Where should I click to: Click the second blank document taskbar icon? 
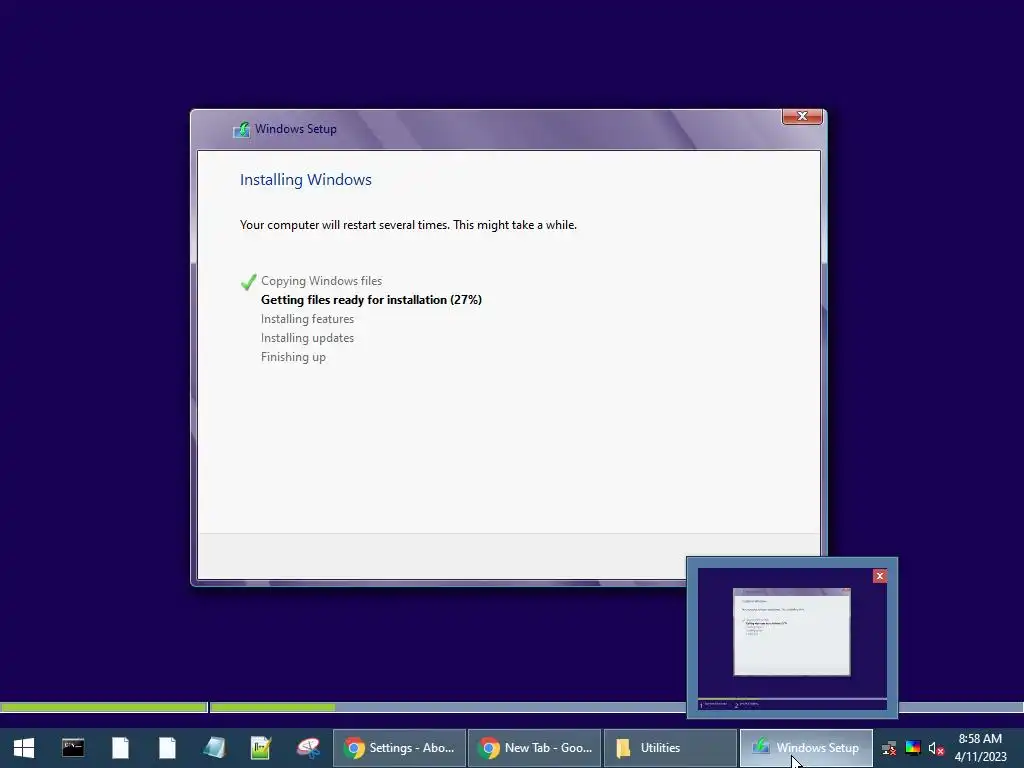[167, 748]
